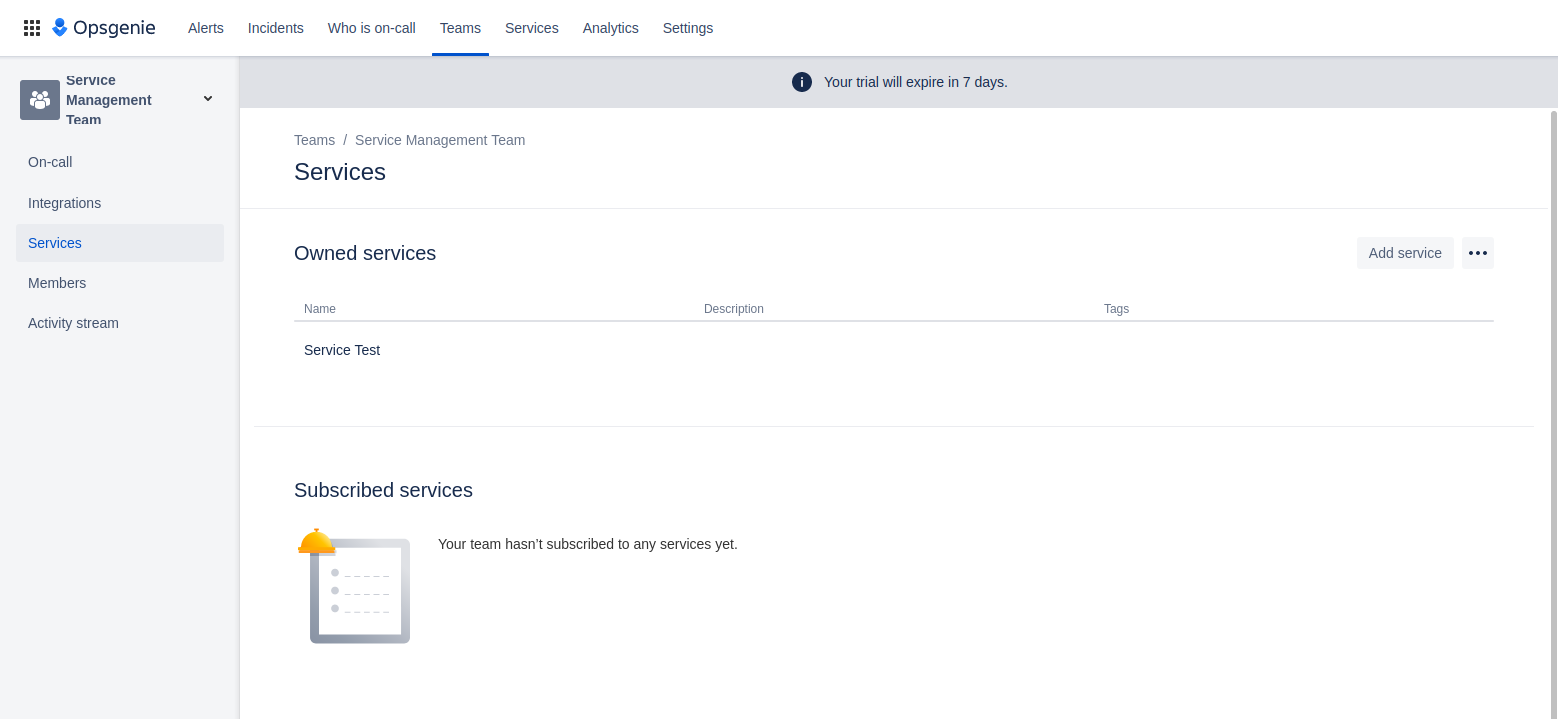Open the three-dot more actions menu

[x=1478, y=253]
